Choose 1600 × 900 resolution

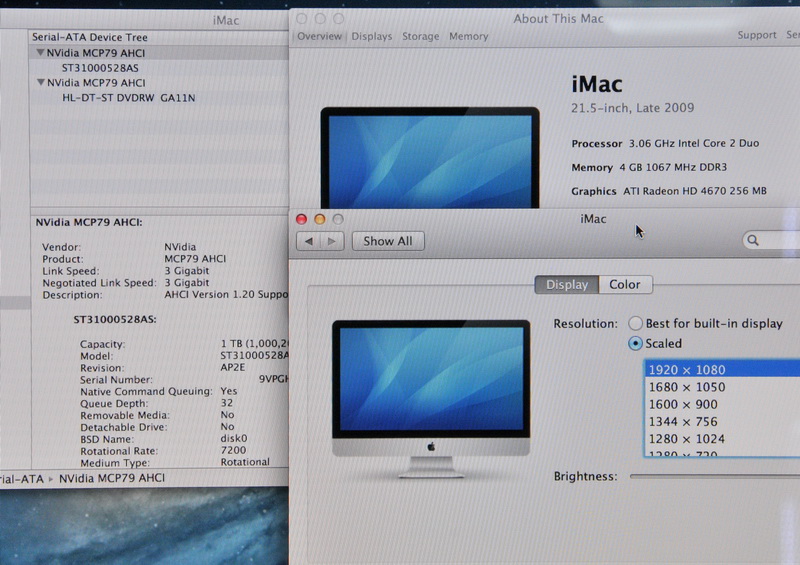pyautogui.click(x=722, y=404)
